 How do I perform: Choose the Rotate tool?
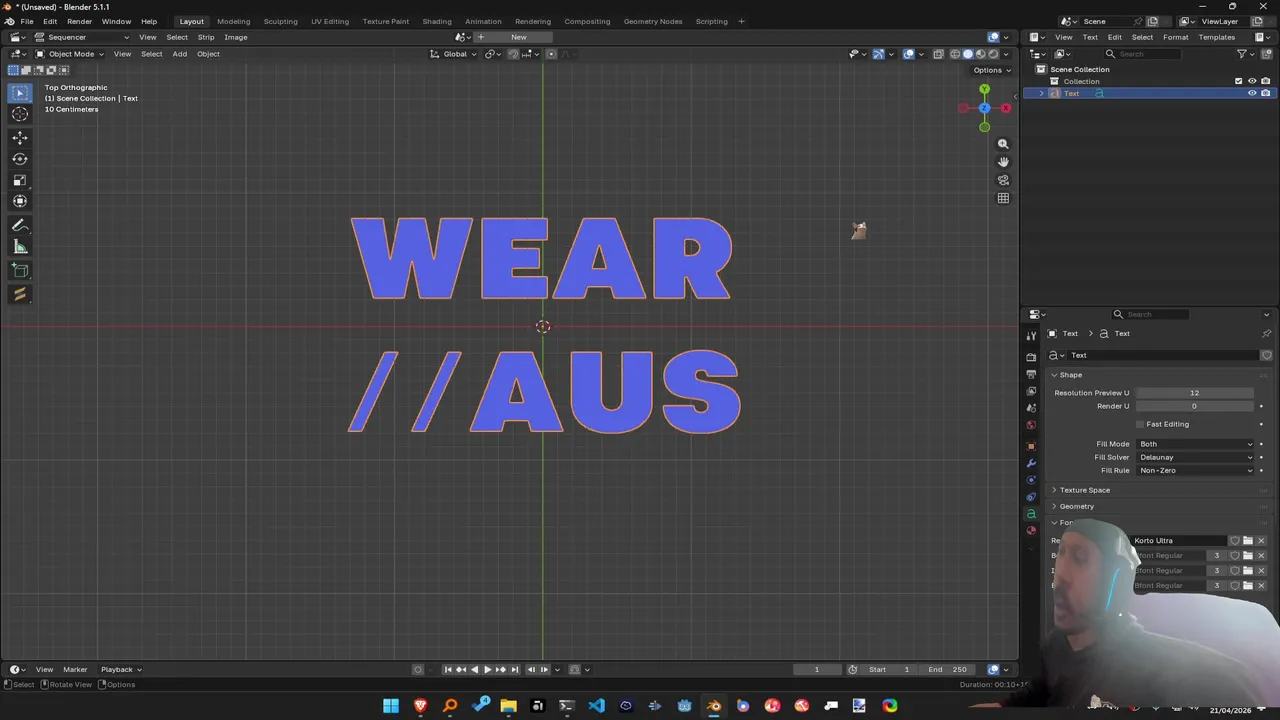point(19,159)
